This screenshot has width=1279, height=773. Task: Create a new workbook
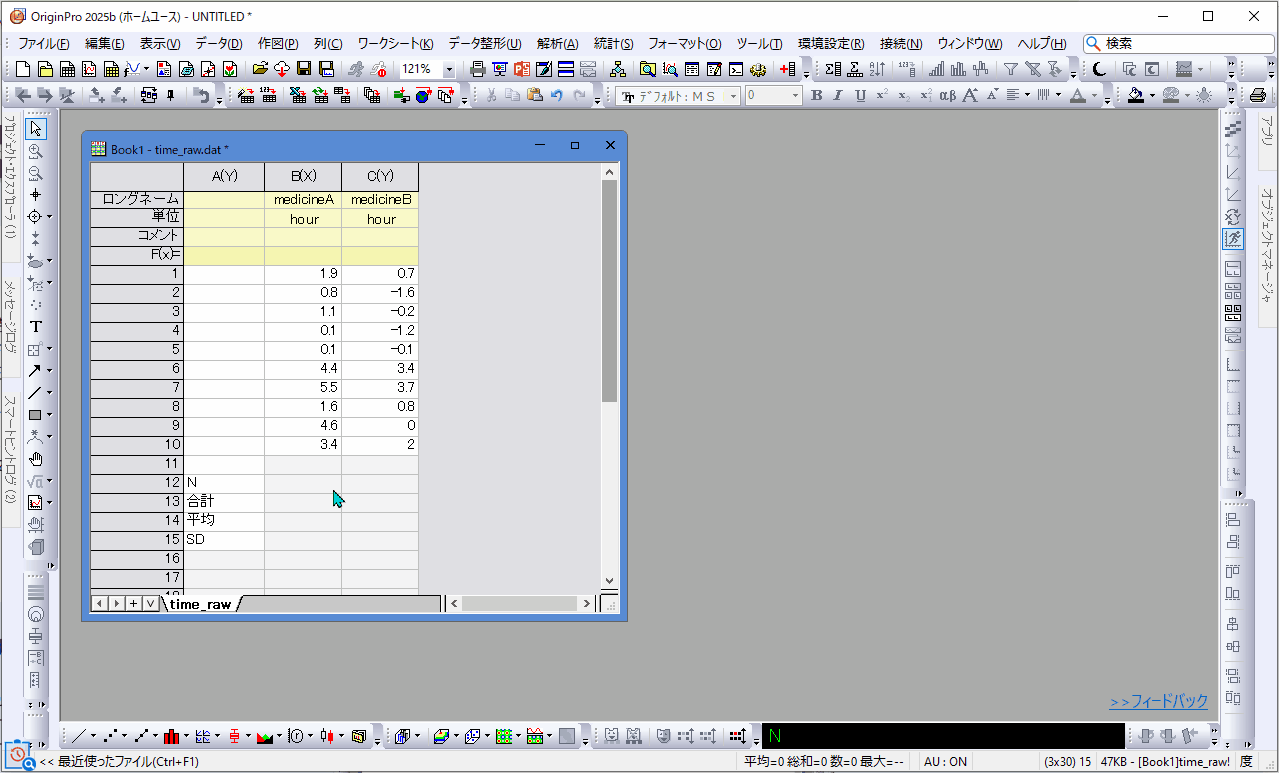coord(68,69)
